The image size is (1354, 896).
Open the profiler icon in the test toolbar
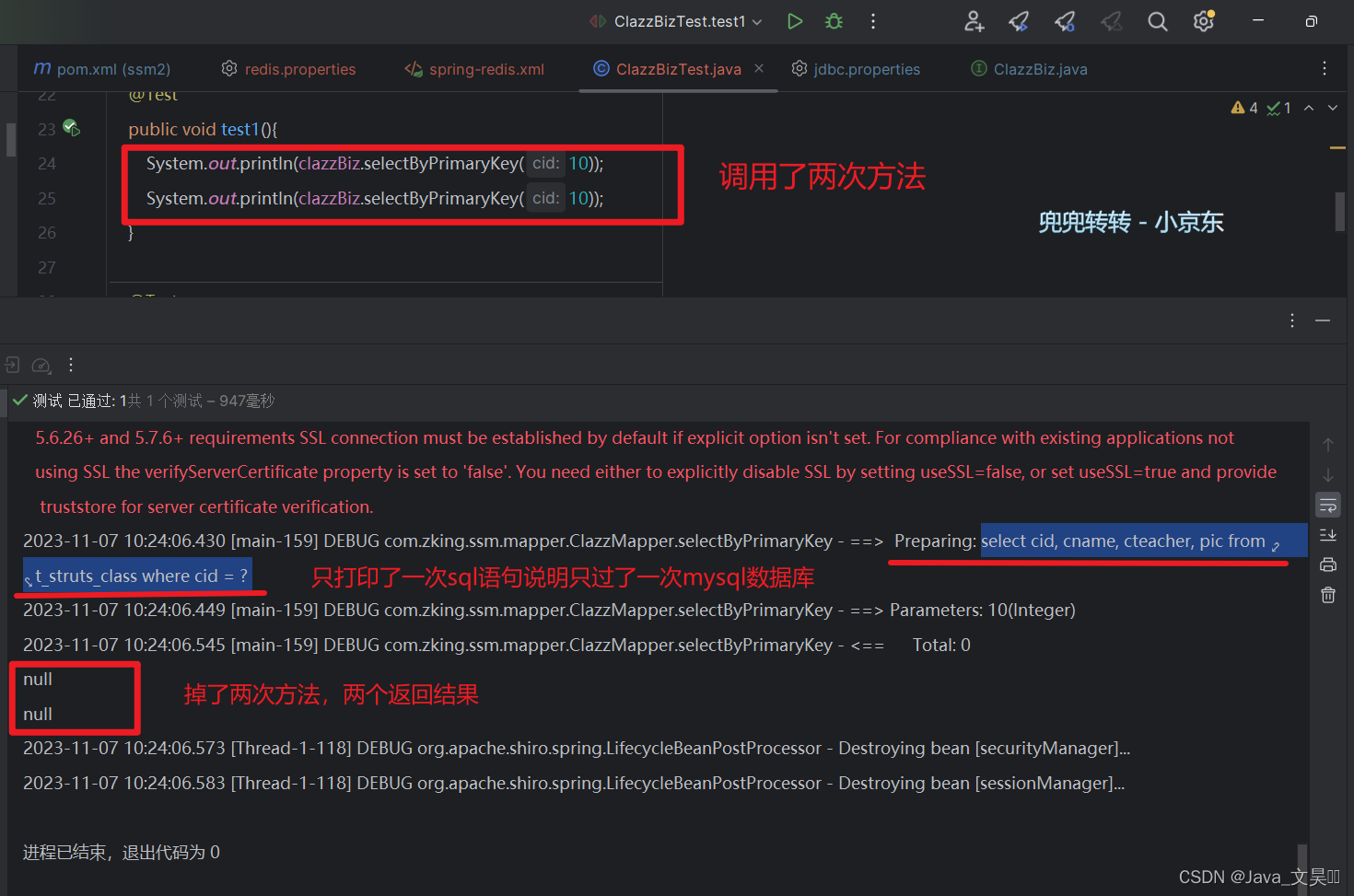(41, 365)
